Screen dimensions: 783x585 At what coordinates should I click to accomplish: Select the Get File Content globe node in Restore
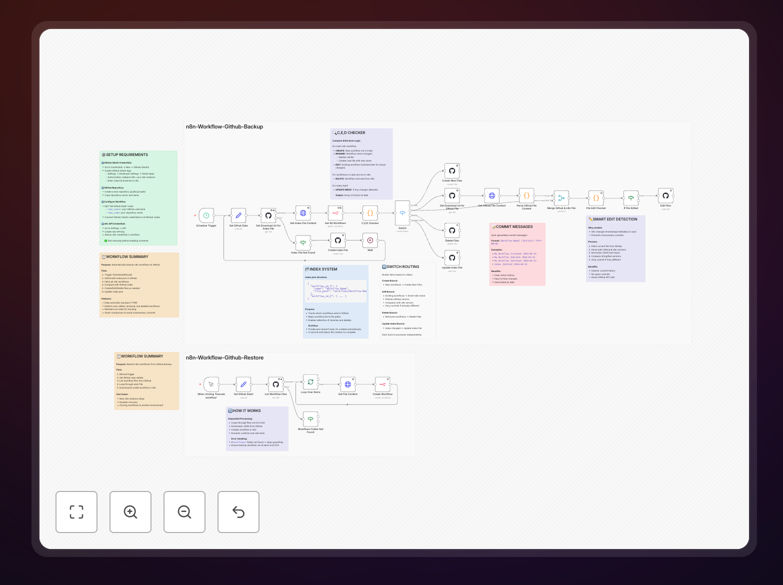(348, 384)
